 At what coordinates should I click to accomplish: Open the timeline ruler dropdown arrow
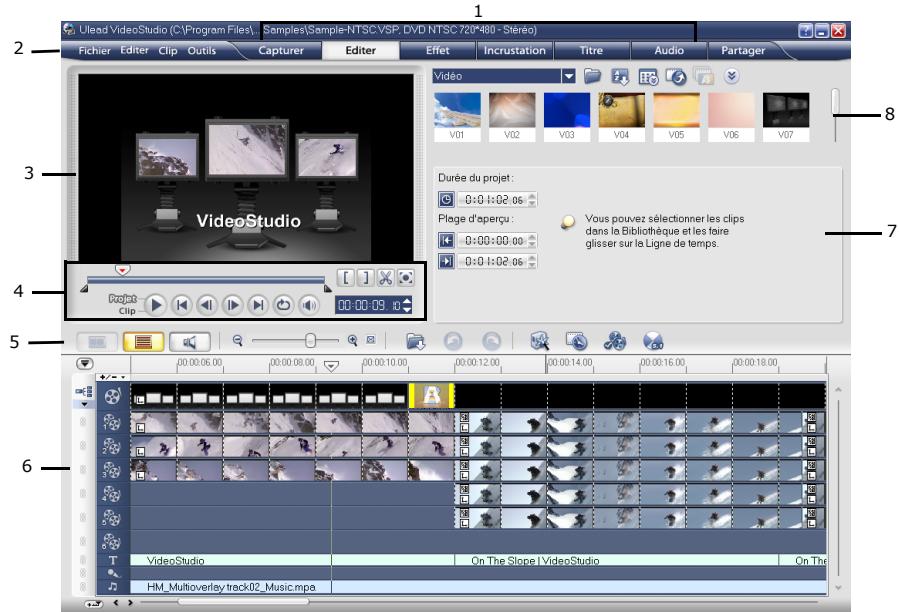point(85,364)
